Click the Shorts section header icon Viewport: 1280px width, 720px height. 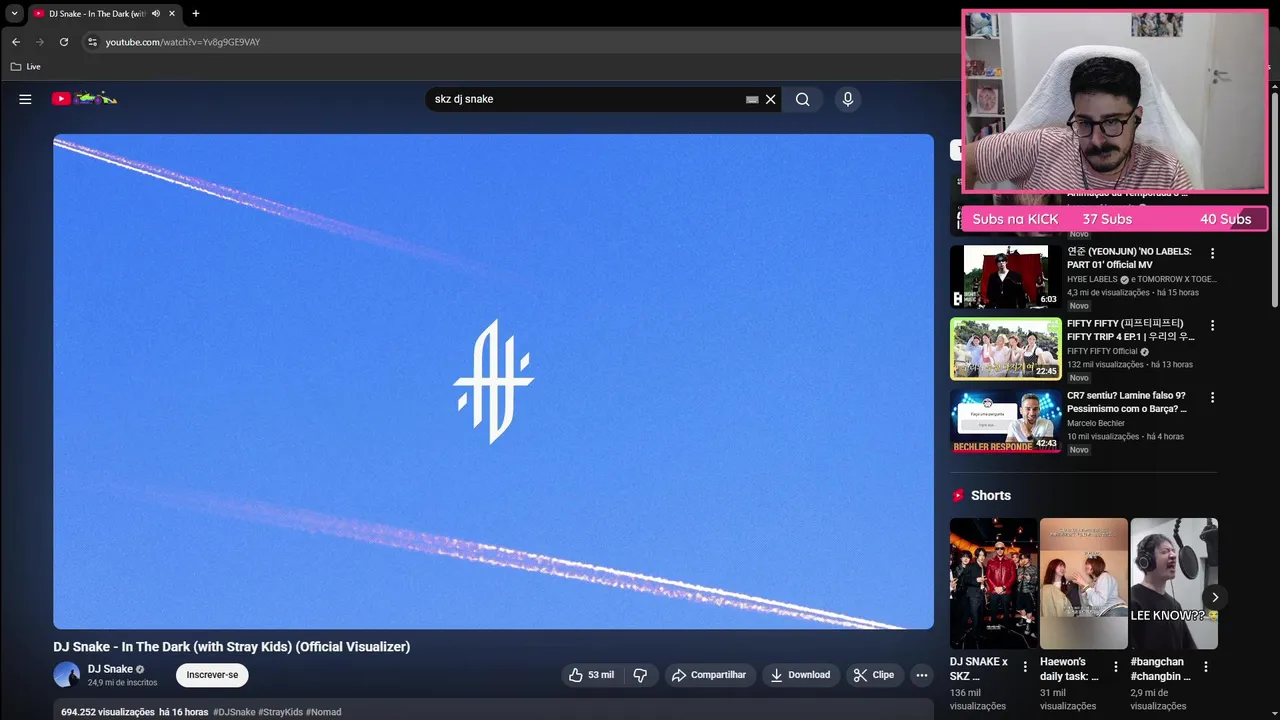click(958, 495)
